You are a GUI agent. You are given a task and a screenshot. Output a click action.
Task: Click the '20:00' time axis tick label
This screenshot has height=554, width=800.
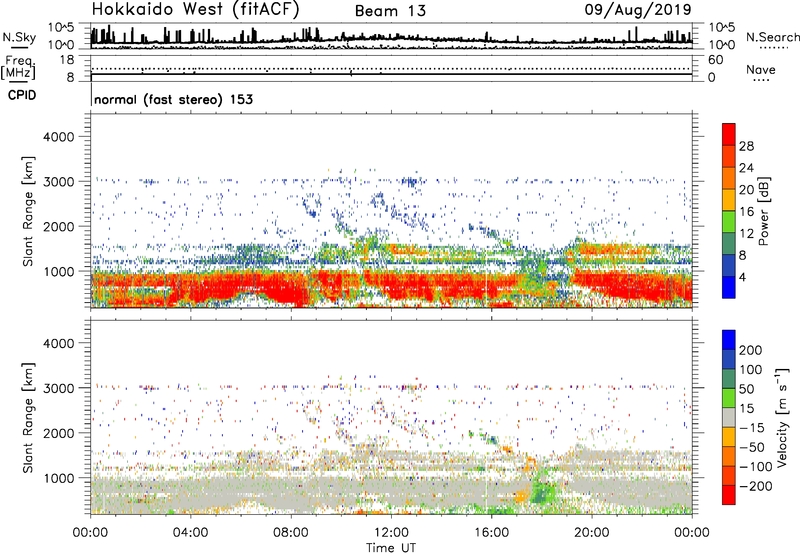(x=591, y=533)
